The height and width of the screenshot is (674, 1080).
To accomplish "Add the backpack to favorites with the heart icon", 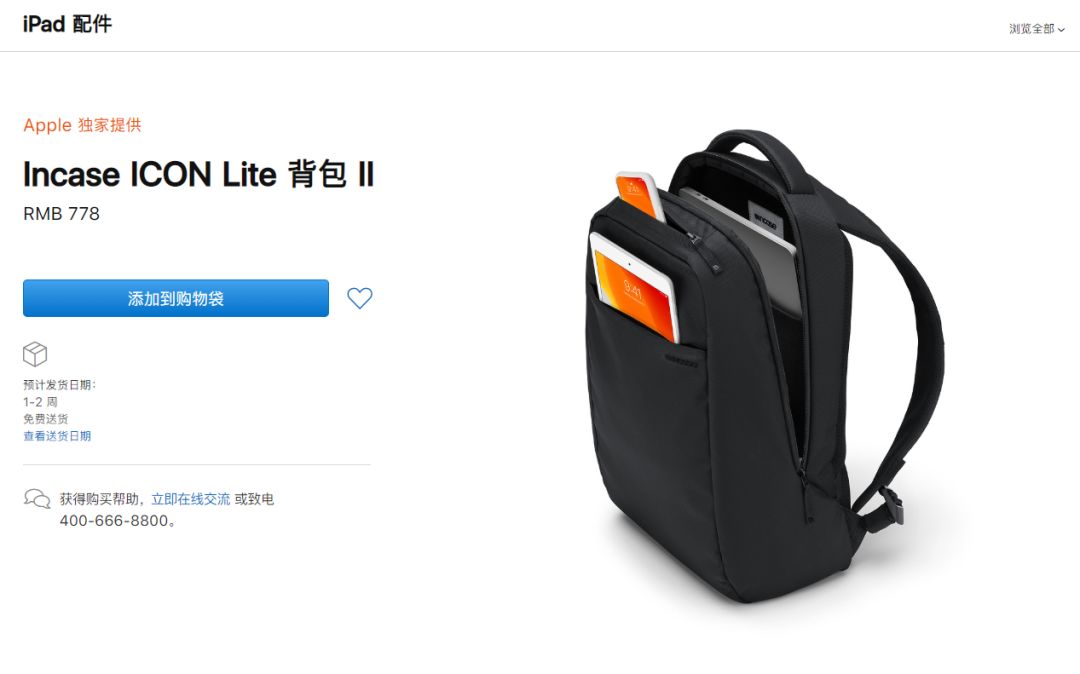I will click(x=360, y=298).
